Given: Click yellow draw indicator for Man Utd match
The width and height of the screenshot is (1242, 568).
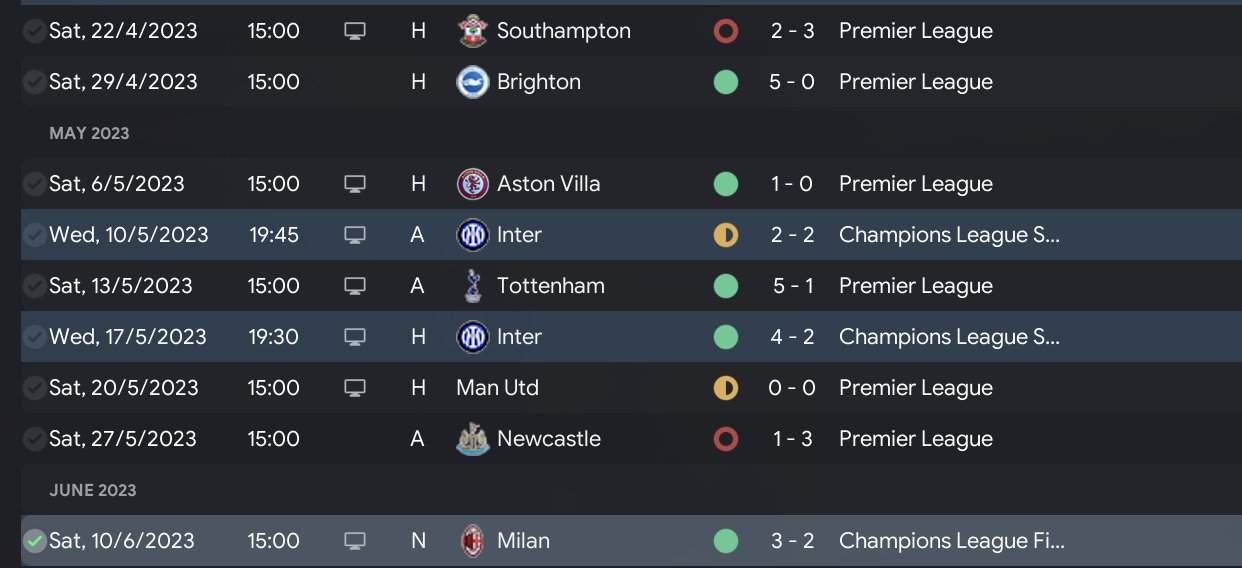Looking at the screenshot, I should point(726,388).
